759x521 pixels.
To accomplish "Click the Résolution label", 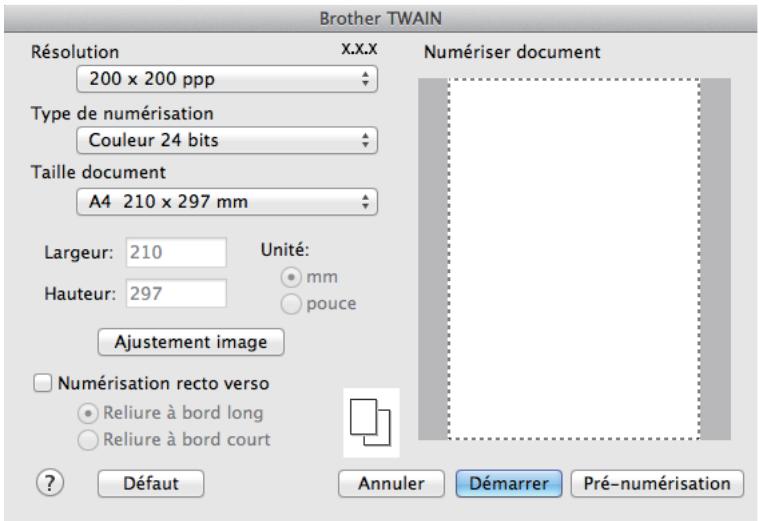I will coord(75,52).
